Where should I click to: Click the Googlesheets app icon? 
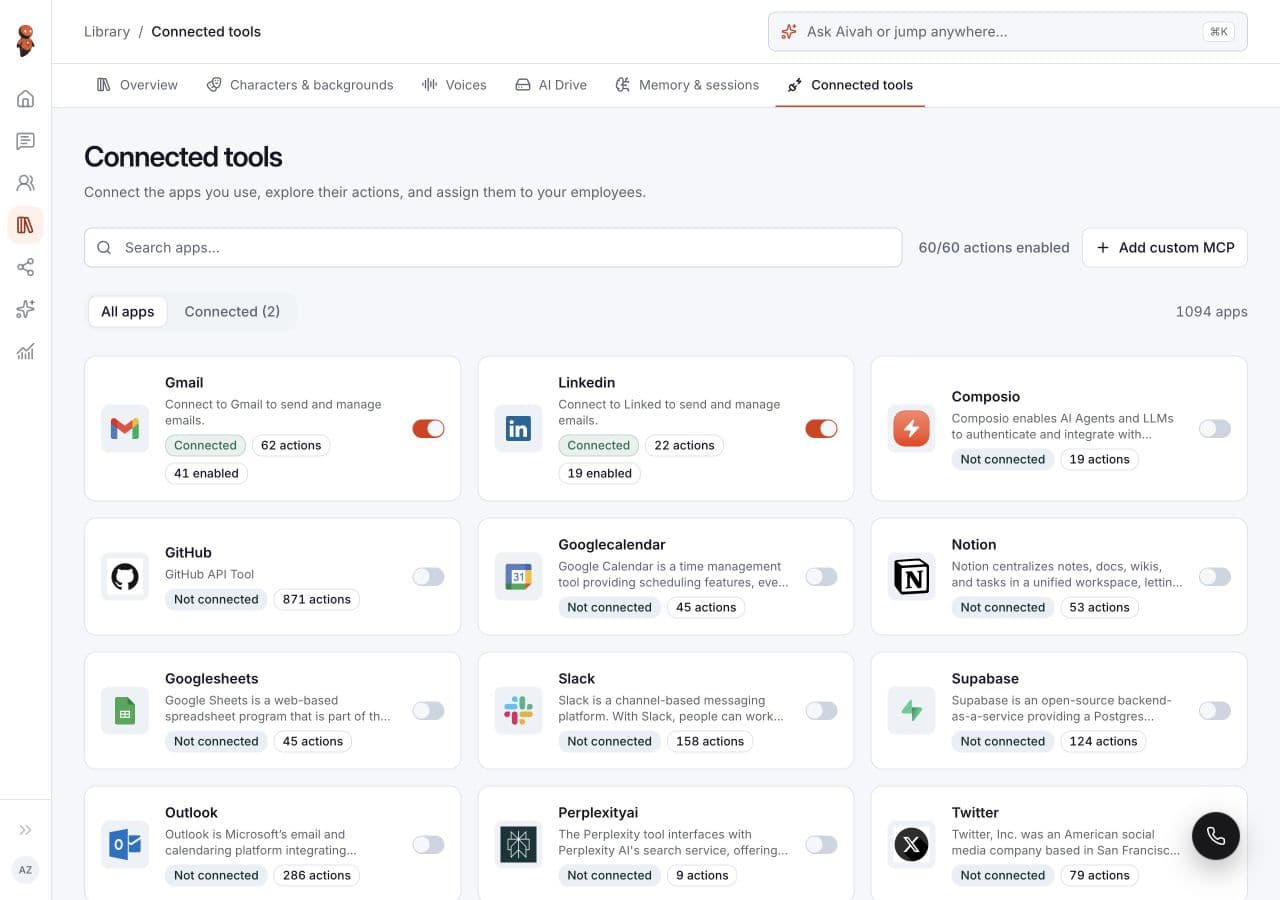point(125,711)
